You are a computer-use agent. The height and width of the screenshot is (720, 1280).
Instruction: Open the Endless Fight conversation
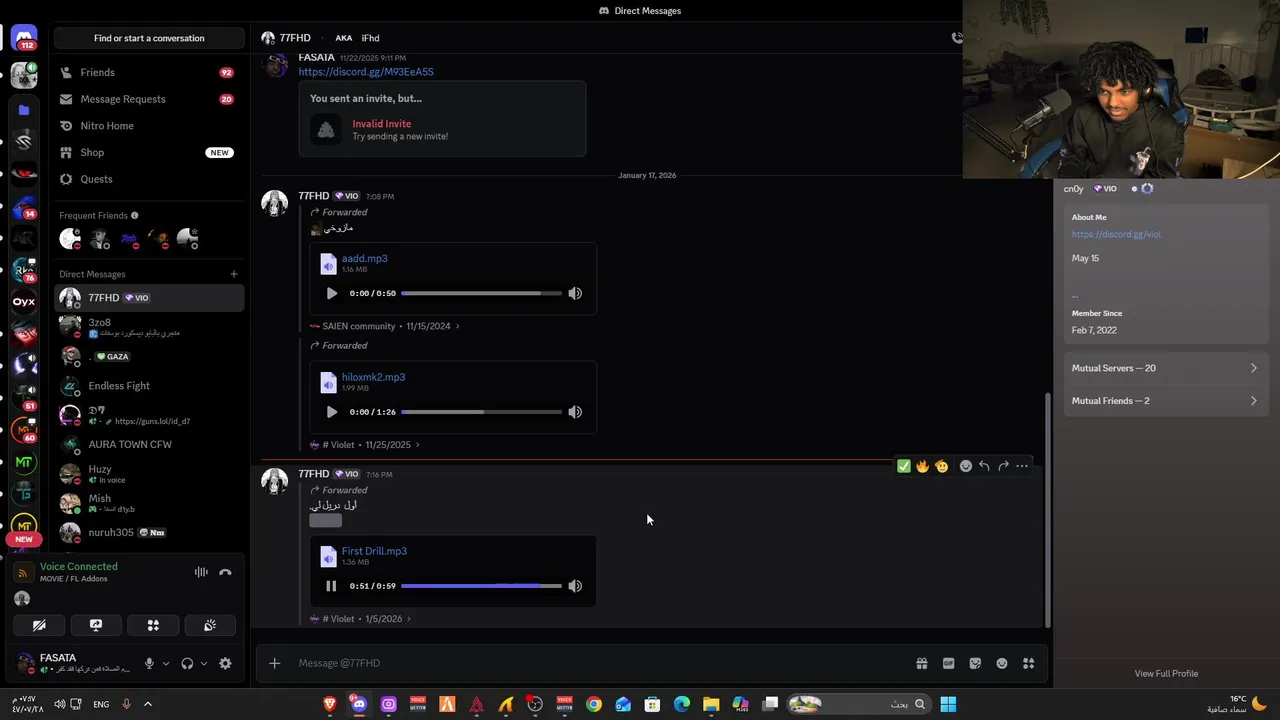pyautogui.click(x=149, y=386)
